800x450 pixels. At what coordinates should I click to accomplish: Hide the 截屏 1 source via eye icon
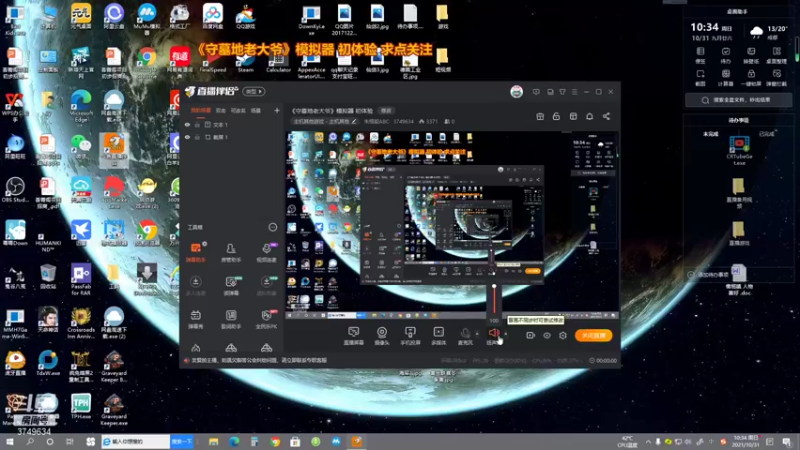187,137
